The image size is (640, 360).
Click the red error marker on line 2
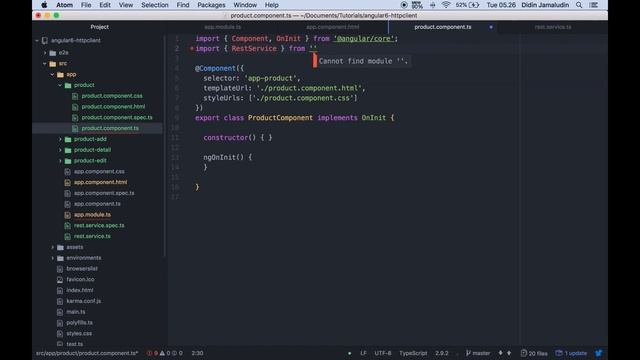click(191, 49)
